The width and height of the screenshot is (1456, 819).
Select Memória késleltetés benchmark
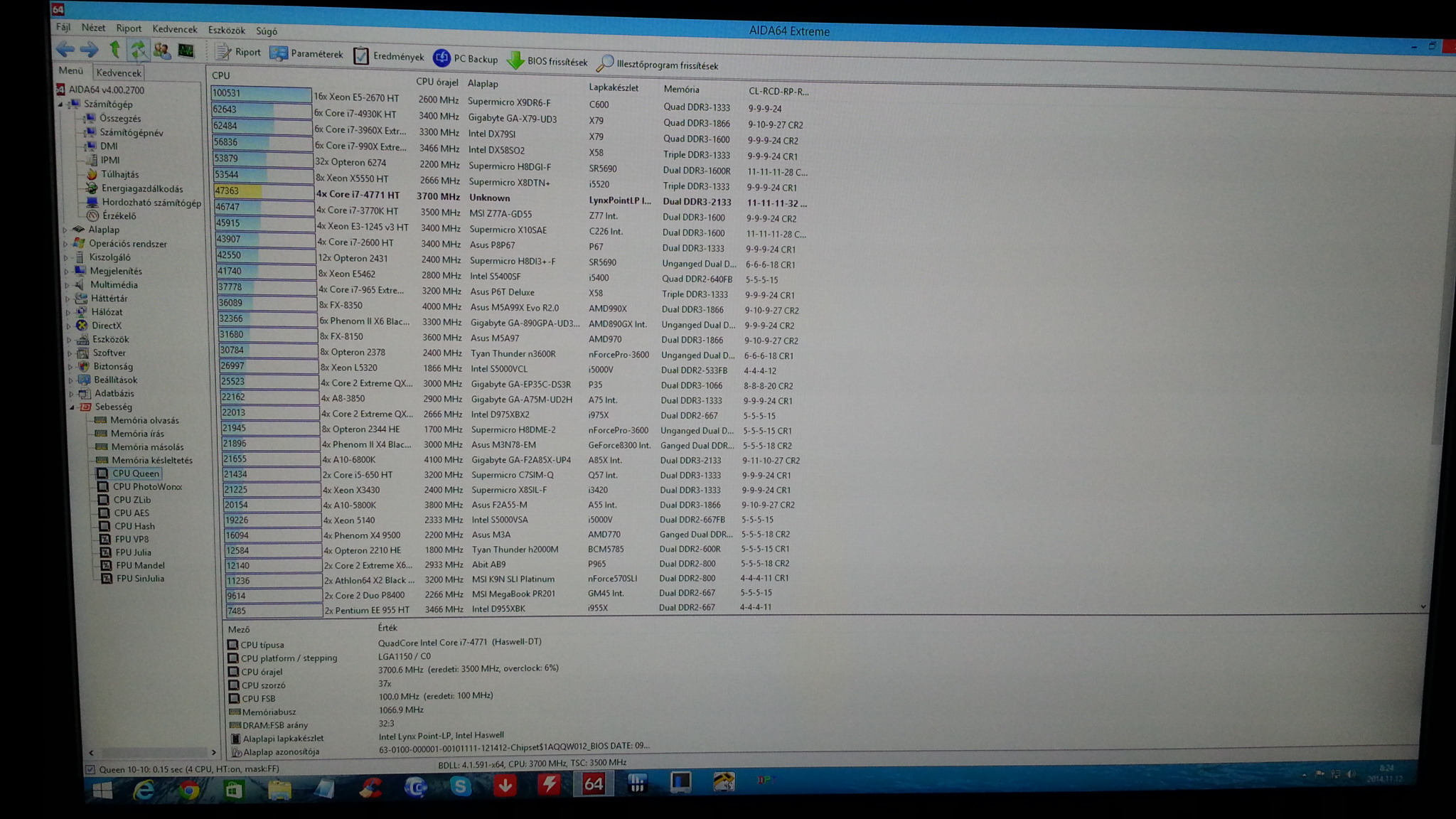pos(151,460)
